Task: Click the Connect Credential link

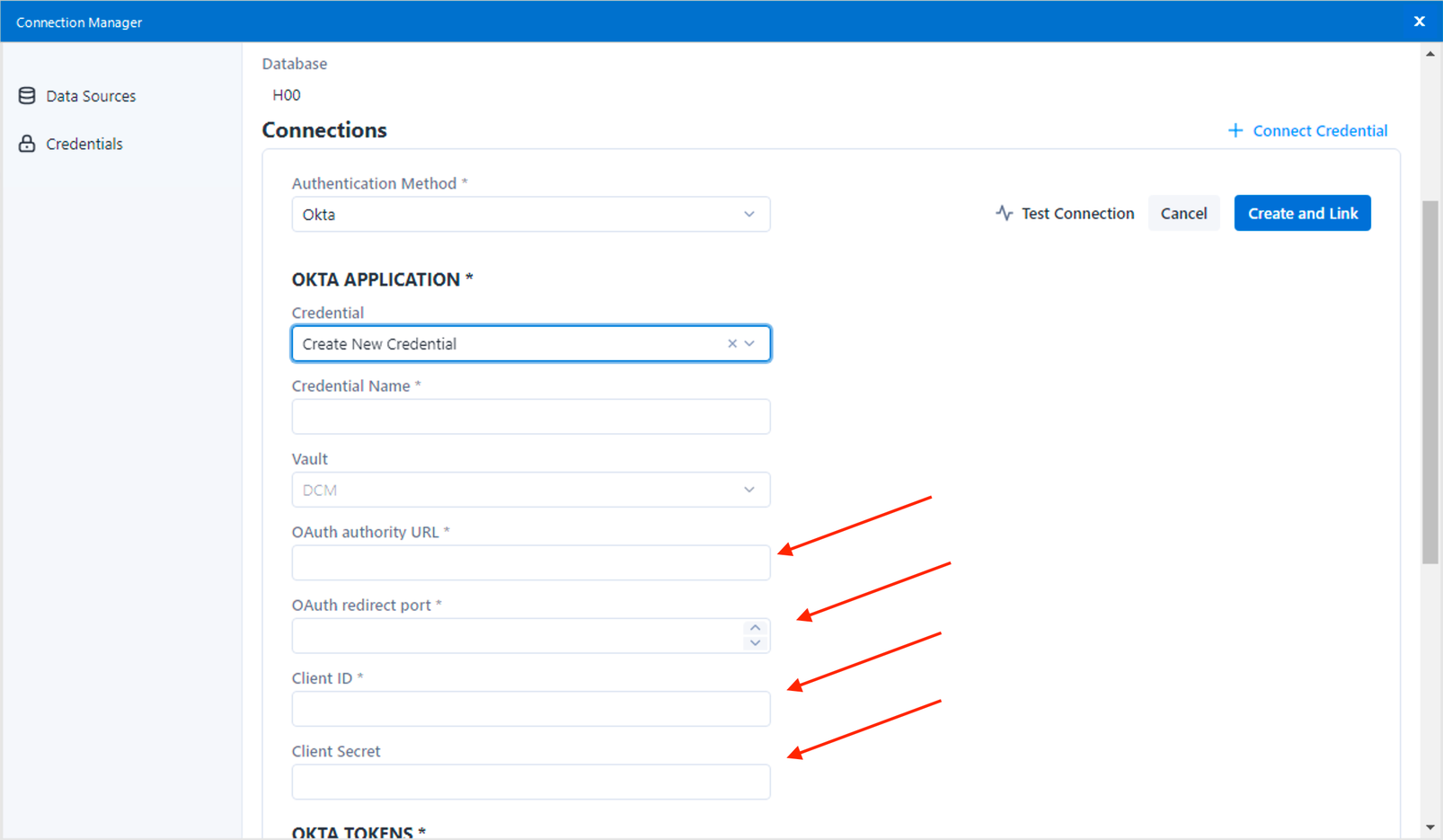Action: pos(1319,131)
